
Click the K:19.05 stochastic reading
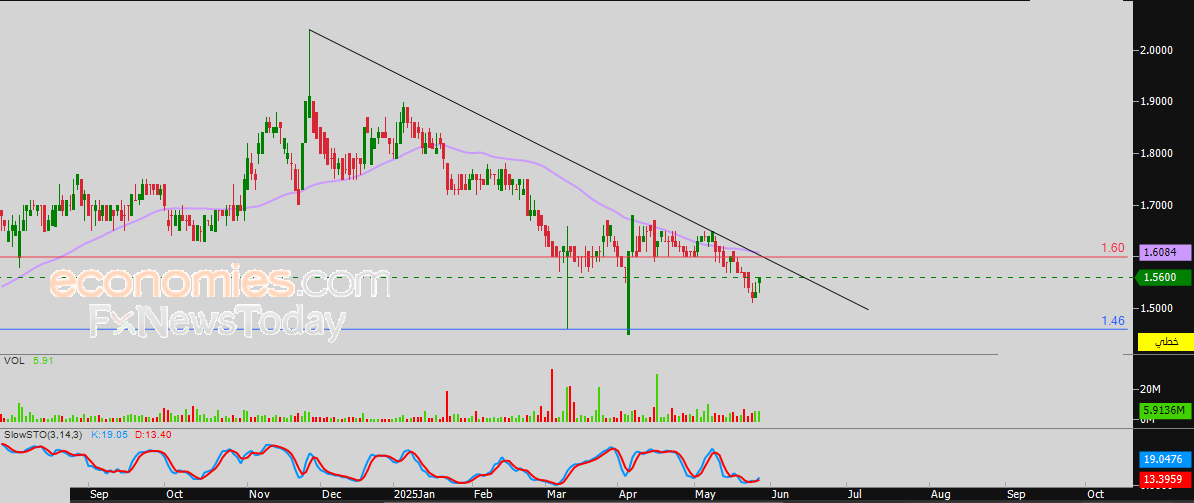(x=109, y=435)
